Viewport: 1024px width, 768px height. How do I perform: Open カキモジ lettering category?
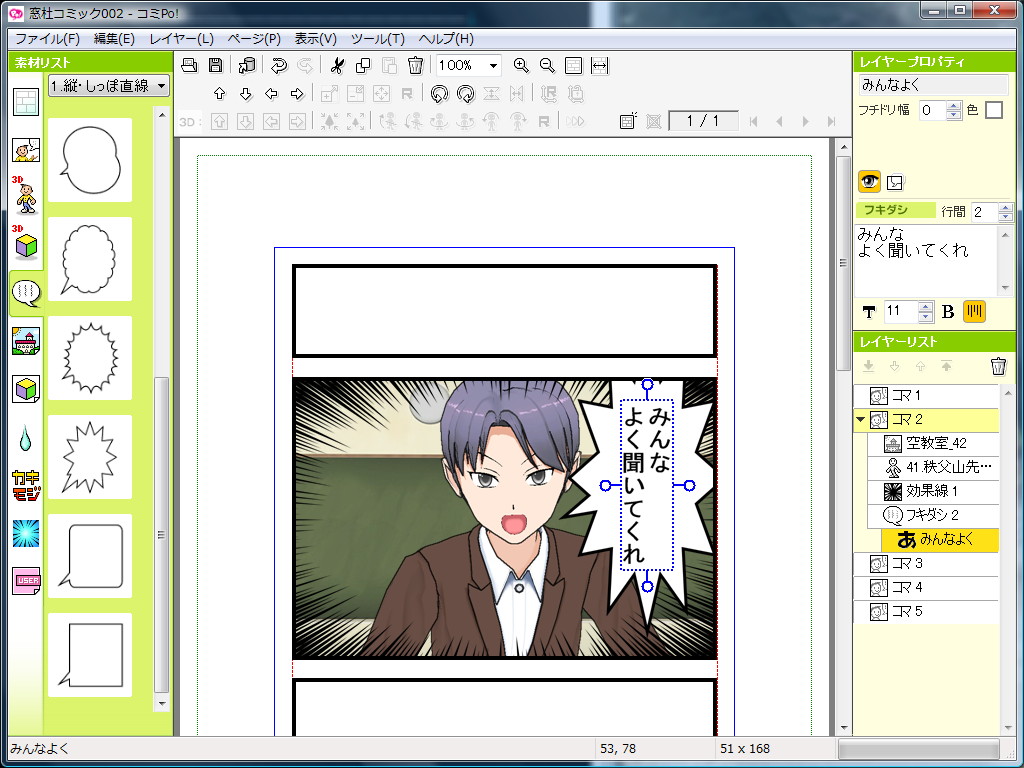click(26, 485)
